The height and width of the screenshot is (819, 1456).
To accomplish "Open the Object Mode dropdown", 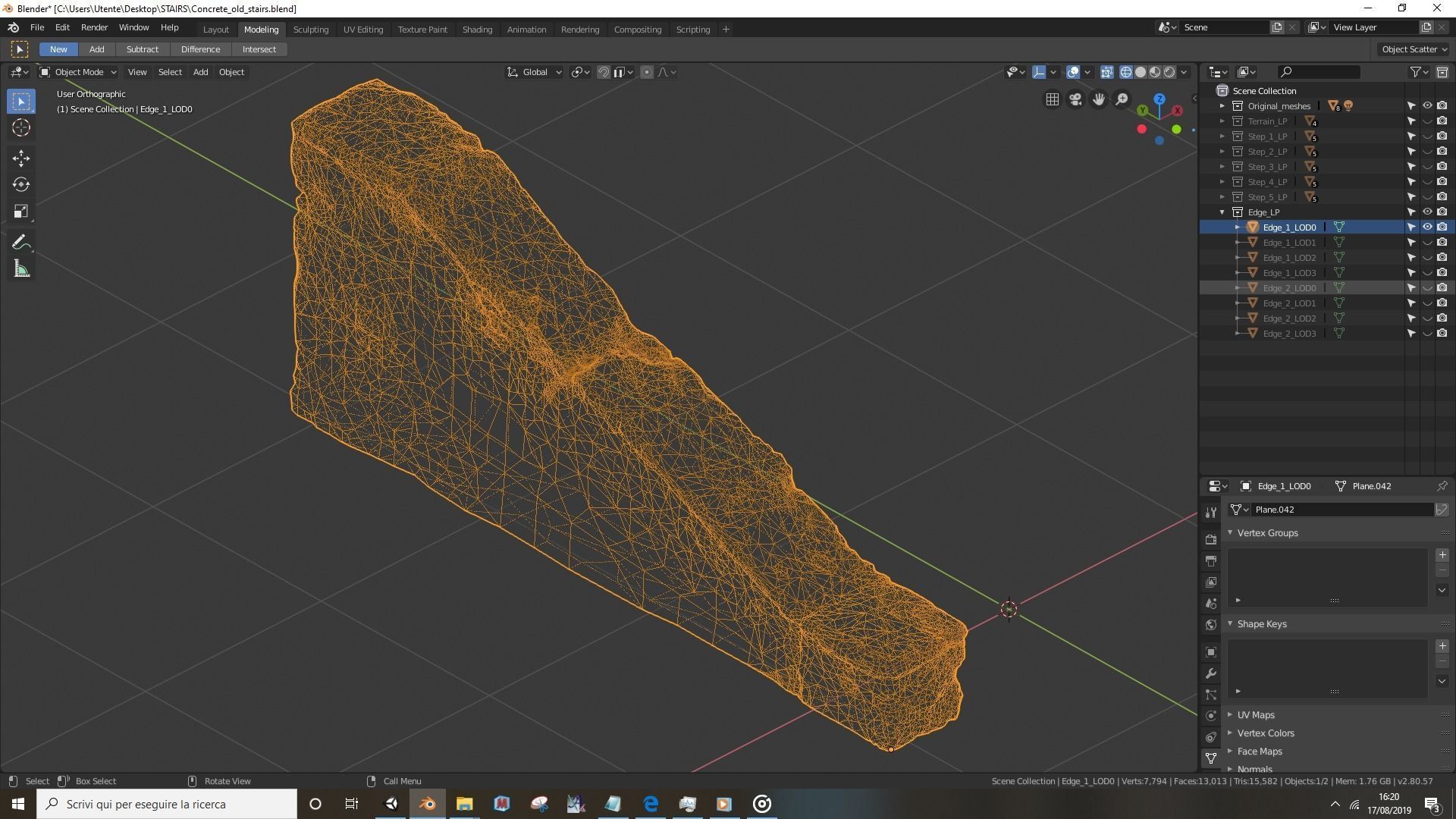I will 78,72.
